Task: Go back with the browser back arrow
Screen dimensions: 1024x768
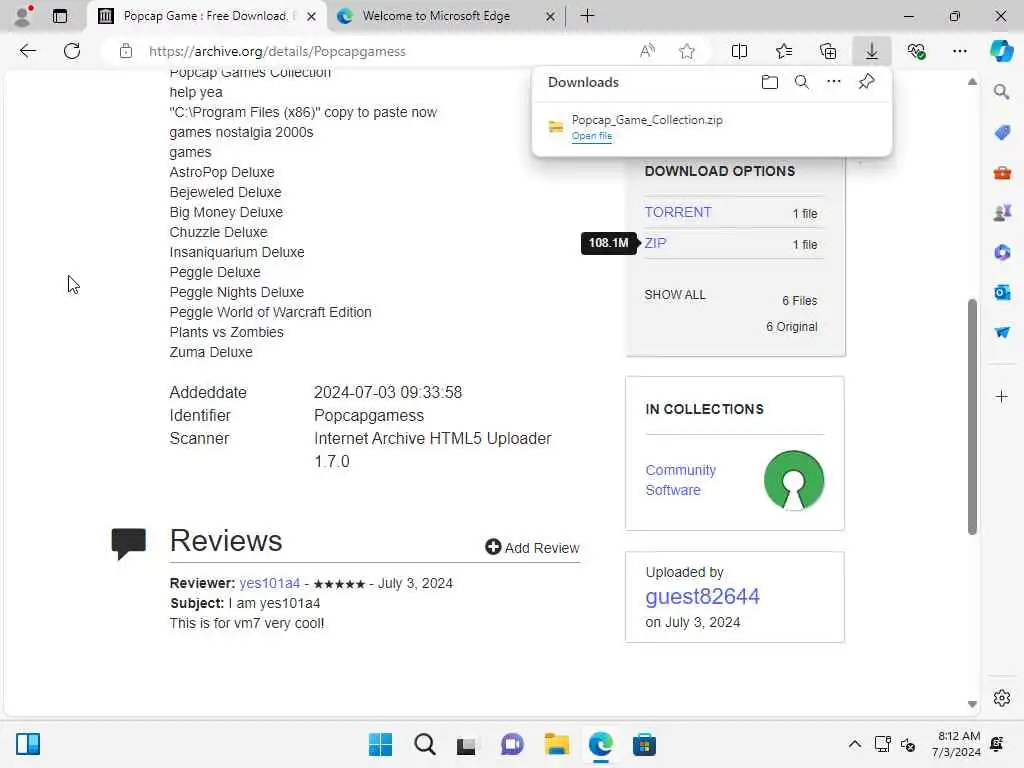Action: point(27,51)
